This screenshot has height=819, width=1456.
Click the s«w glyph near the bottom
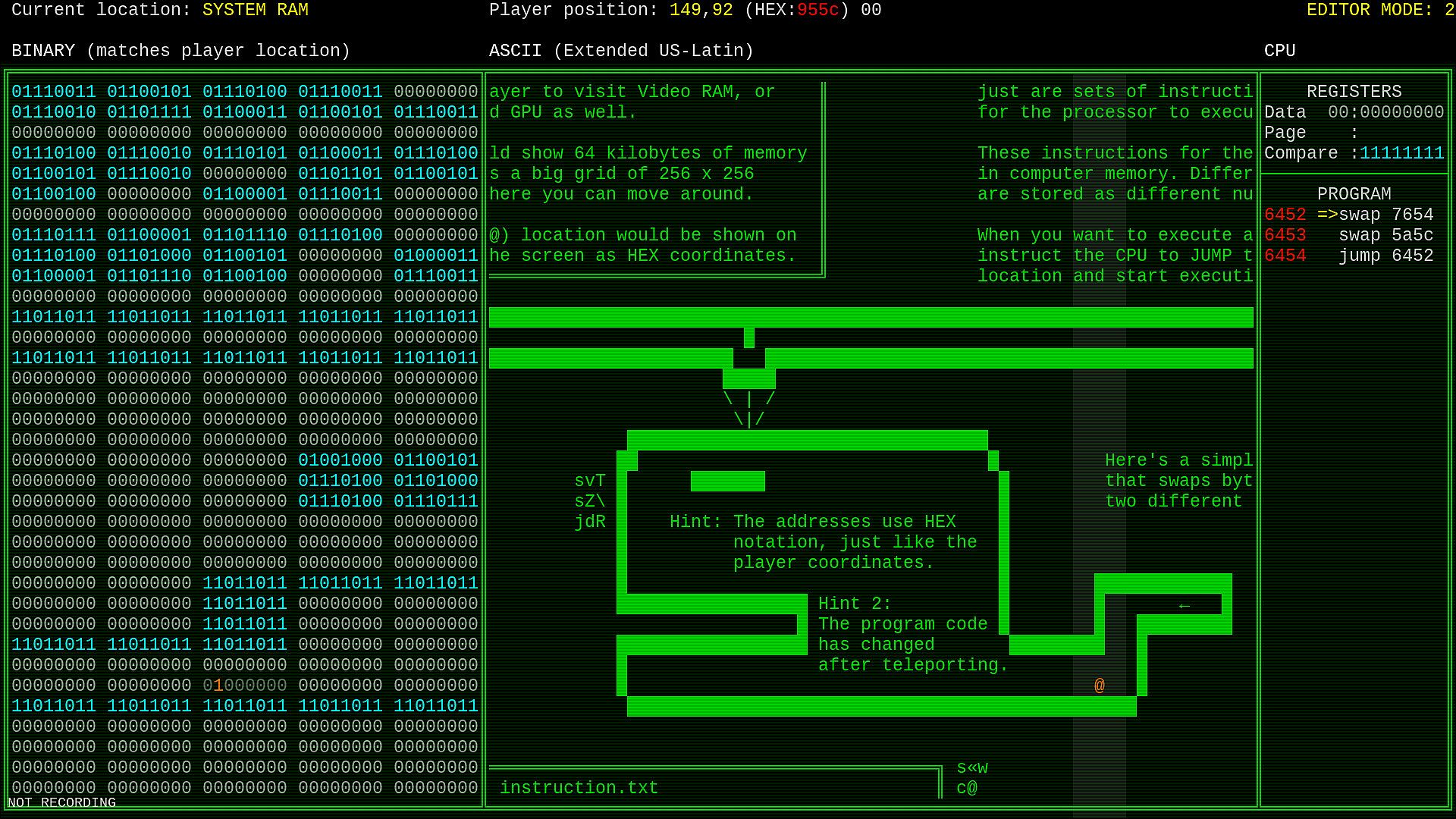click(972, 767)
